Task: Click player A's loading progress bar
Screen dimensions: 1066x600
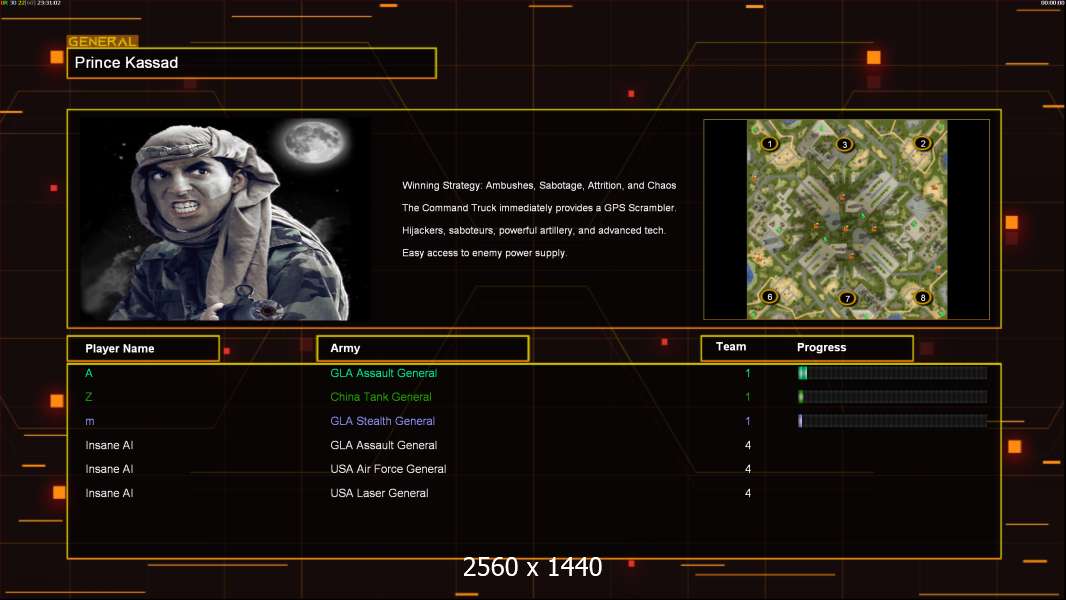Action: click(x=892, y=373)
